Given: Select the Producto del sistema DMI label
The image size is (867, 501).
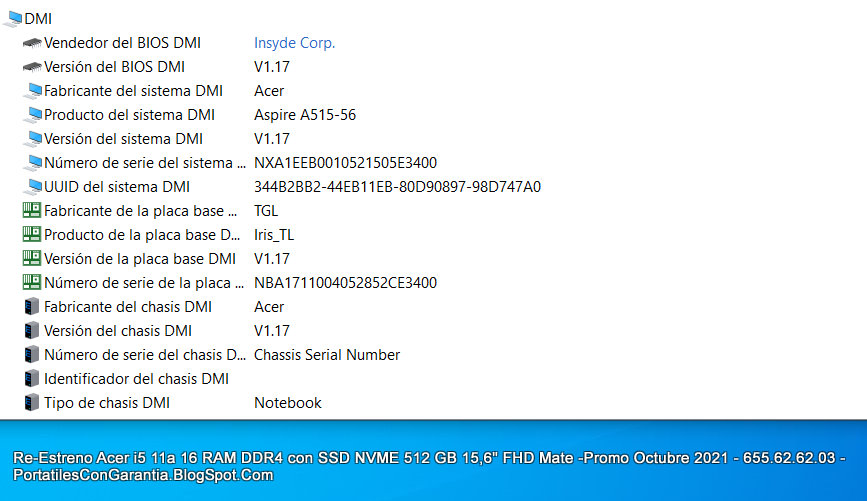Looking at the screenshot, I should pos(129,115).
